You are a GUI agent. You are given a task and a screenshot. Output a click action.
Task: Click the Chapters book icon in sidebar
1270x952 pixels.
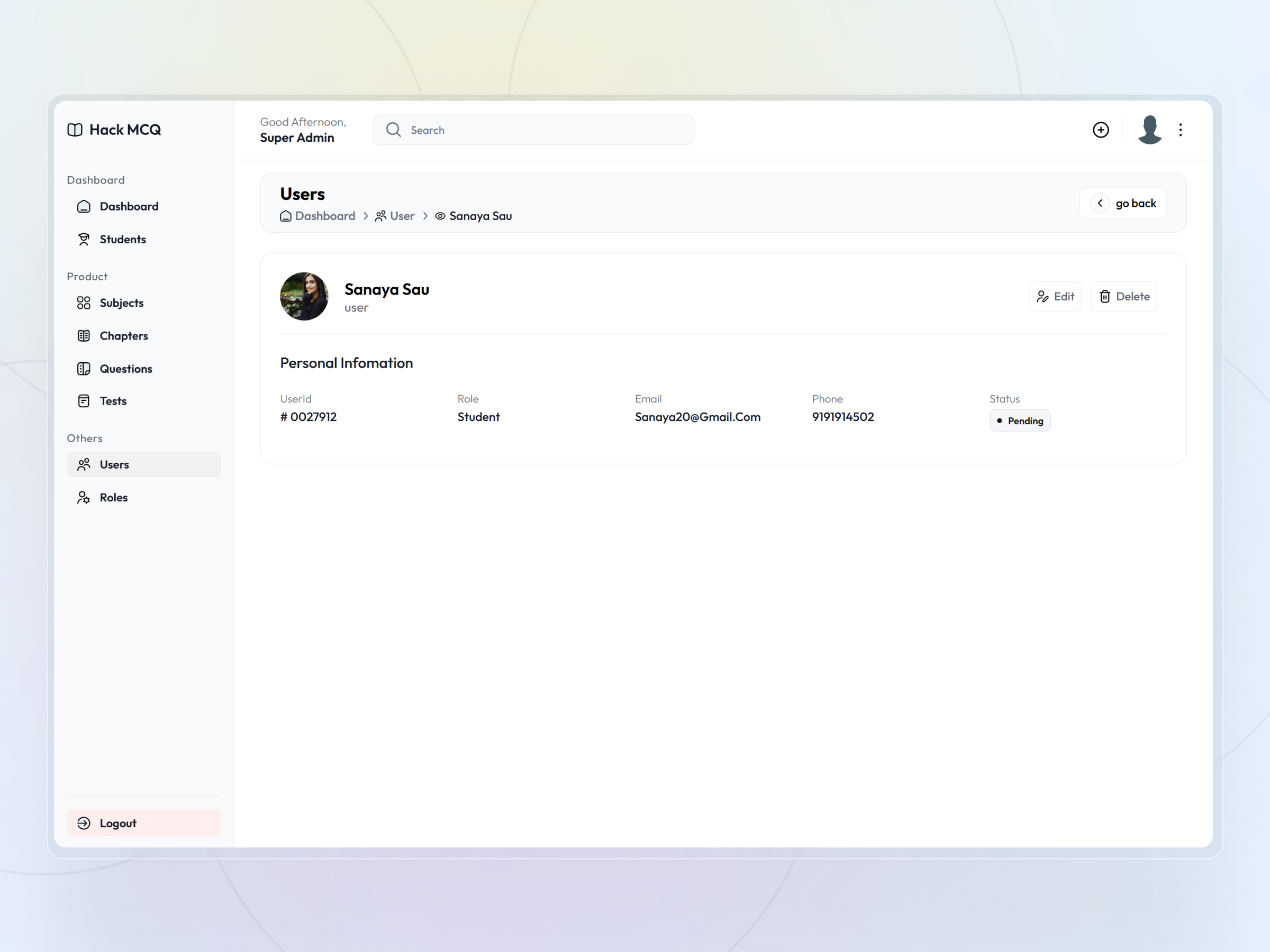tap(84, 335)
